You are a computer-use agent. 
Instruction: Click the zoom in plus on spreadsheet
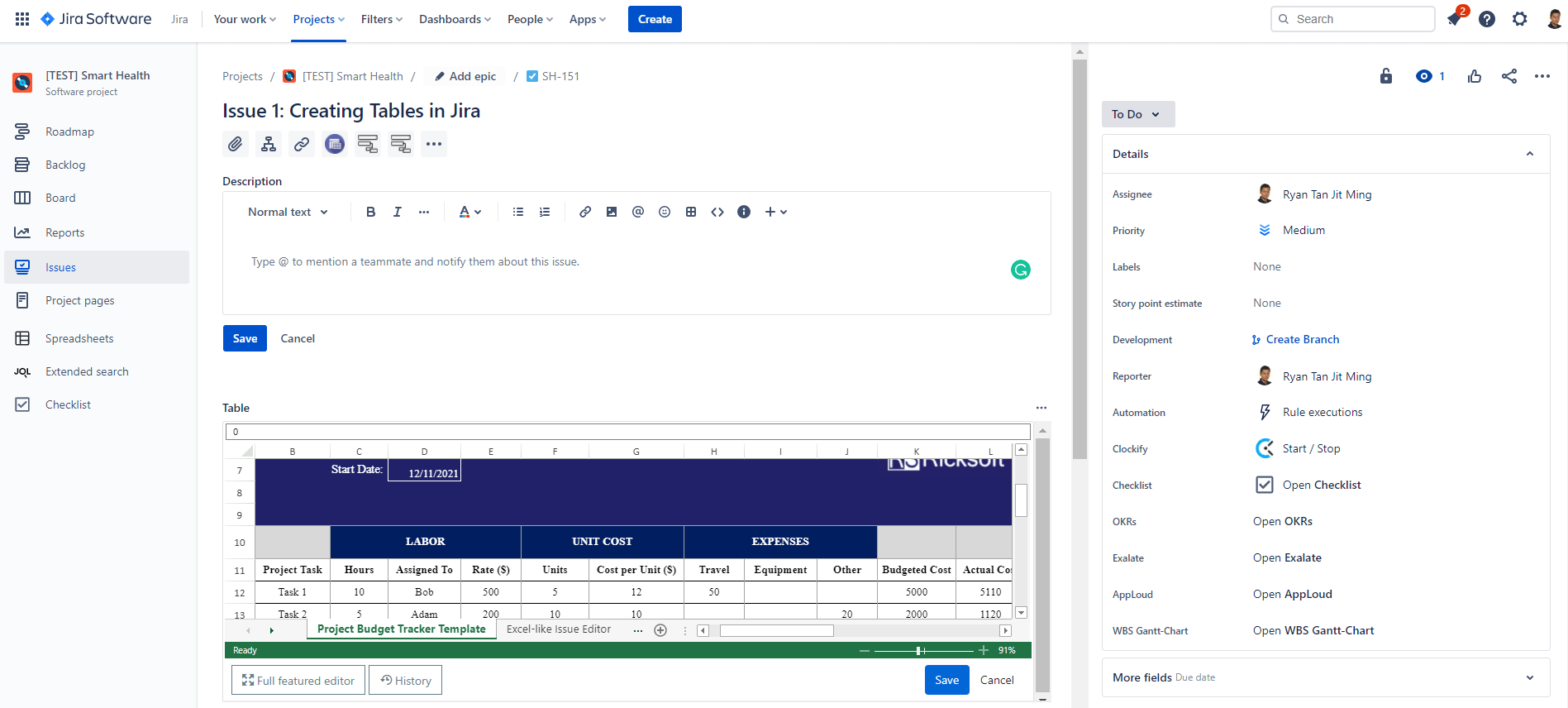coord(984,651)
